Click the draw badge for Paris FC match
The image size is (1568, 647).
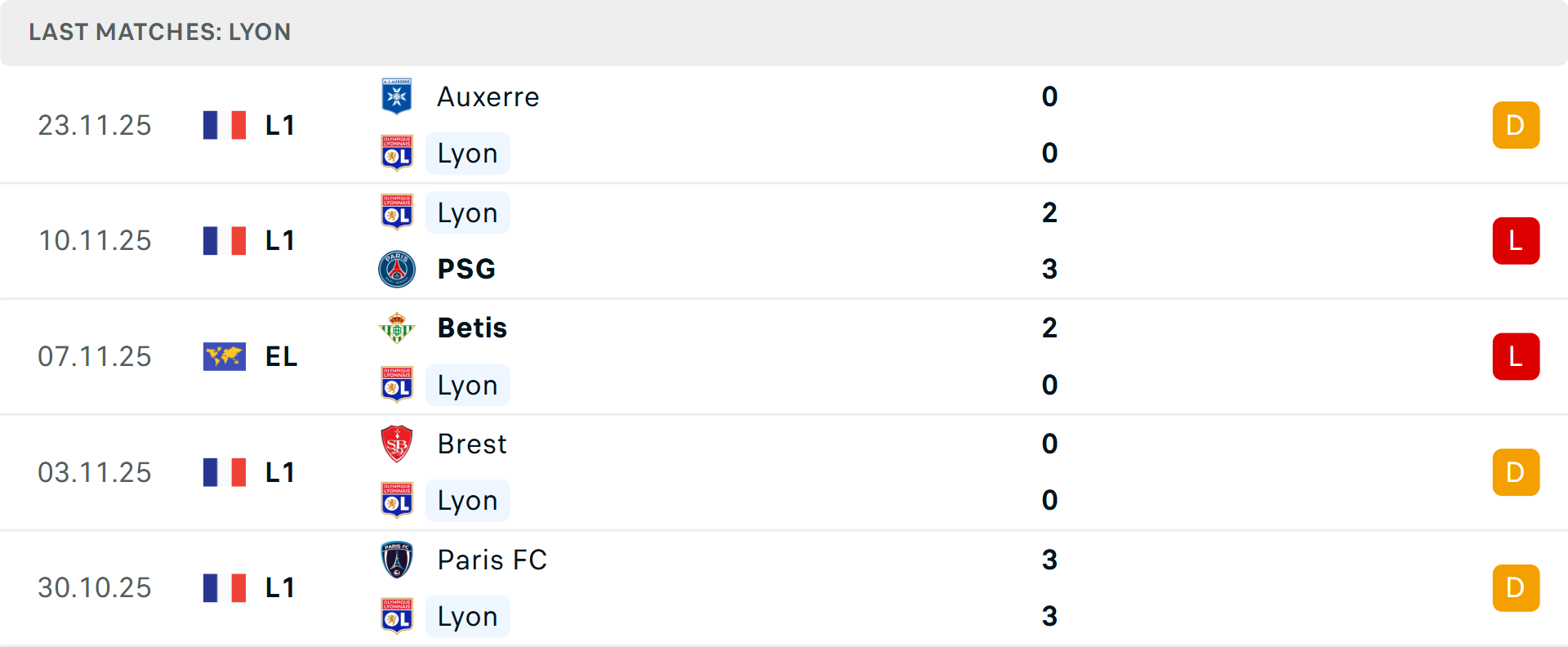[x=1515, y=587]
